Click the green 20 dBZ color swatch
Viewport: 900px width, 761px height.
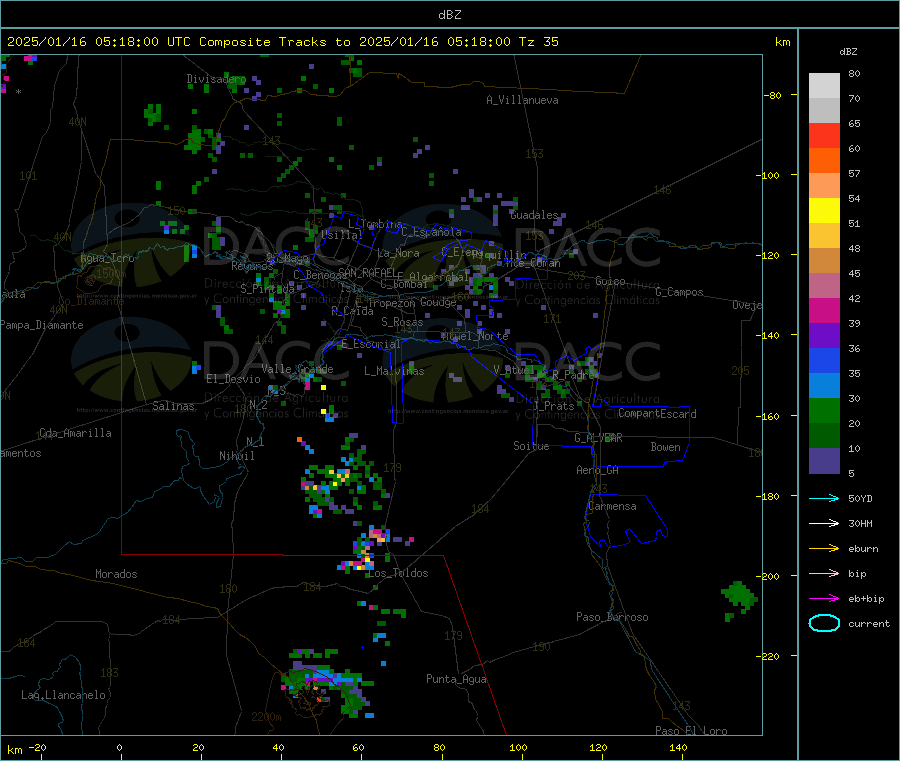(824, 410)
